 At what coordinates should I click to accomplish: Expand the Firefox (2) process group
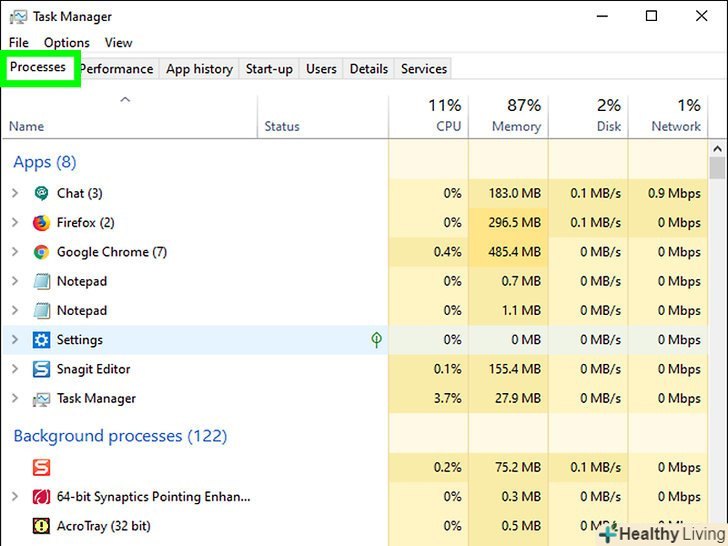tap(15, 223)
